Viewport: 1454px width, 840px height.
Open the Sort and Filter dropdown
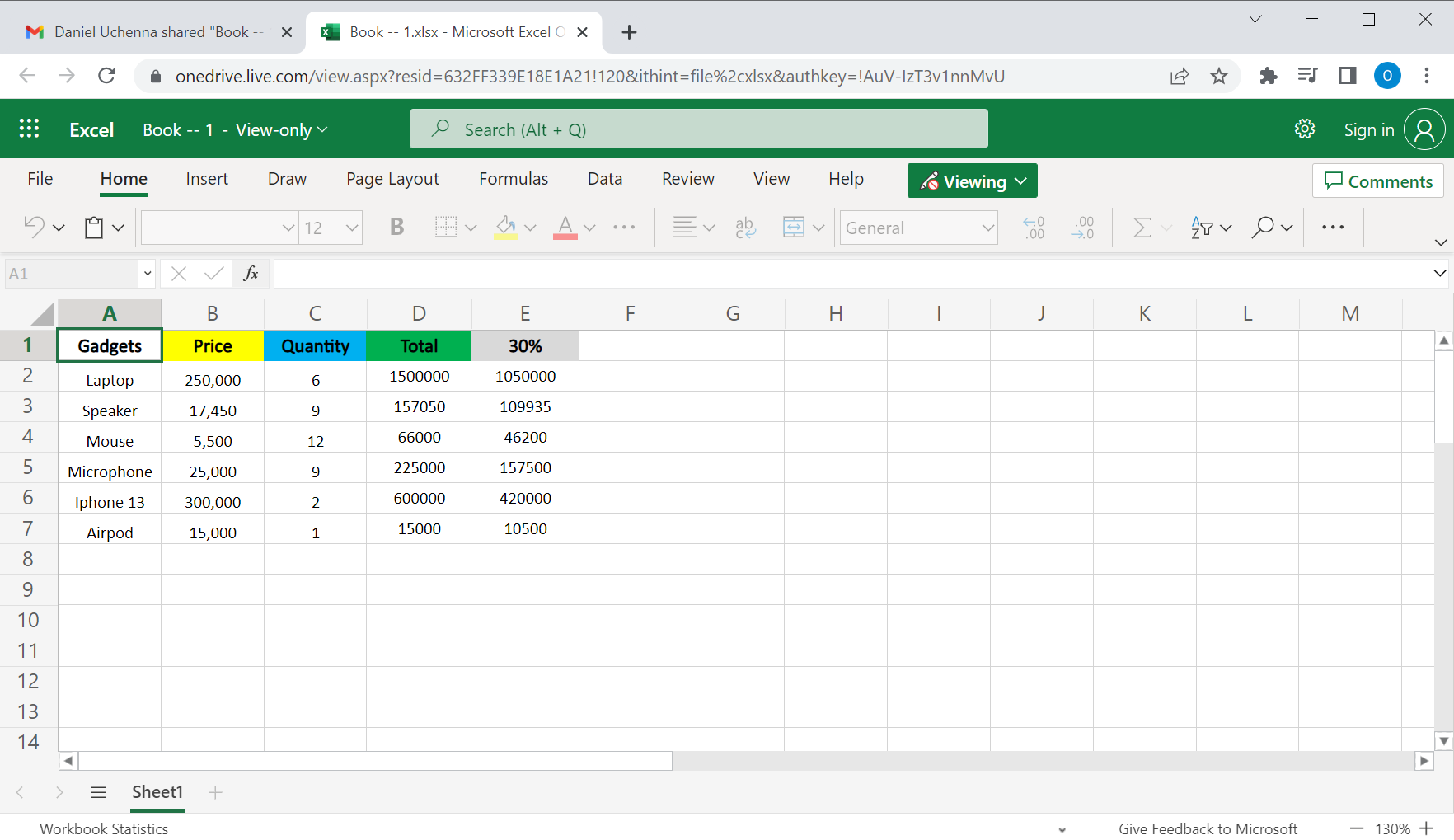click(x=1210, y=228)
